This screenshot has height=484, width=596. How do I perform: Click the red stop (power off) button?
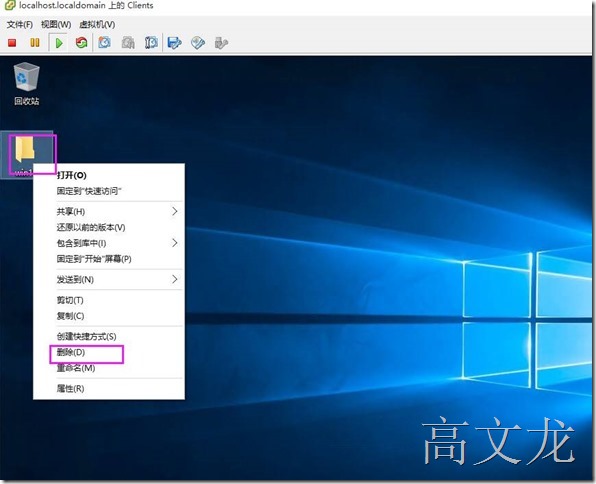click(12, 43)
